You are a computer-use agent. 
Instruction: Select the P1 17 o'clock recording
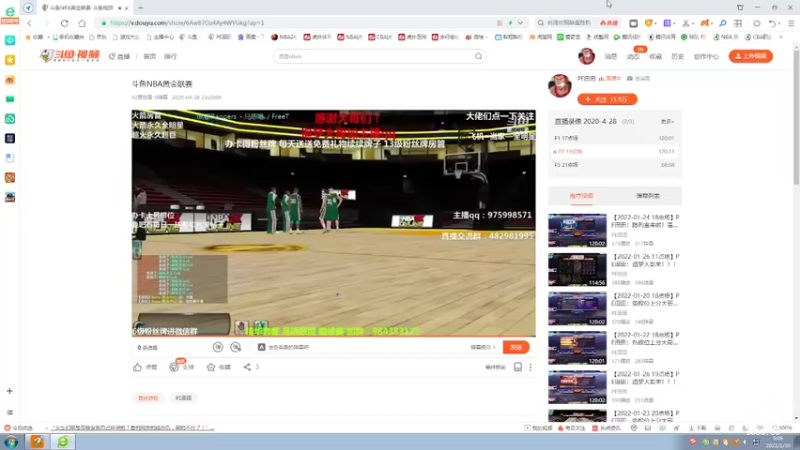(x=614, y=138)
